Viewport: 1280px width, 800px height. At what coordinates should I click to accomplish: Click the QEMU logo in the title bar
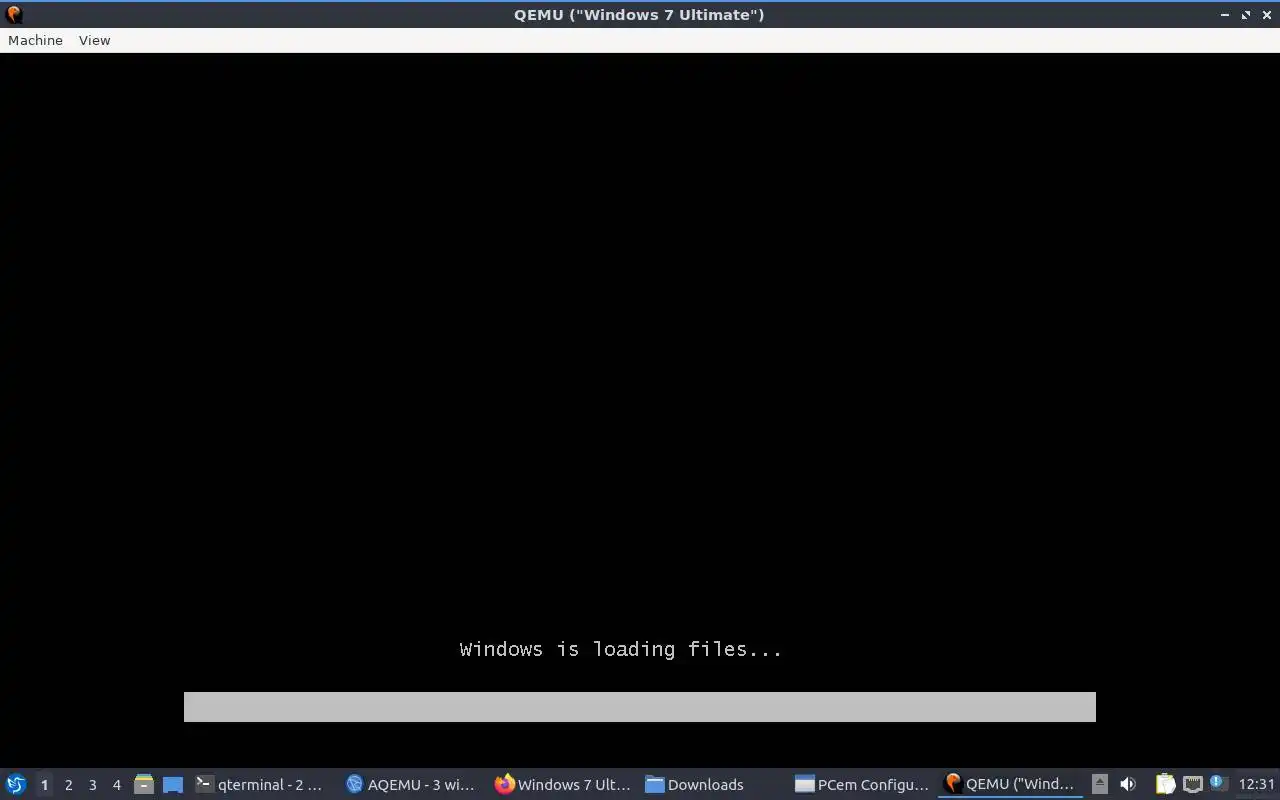(14, 14)
